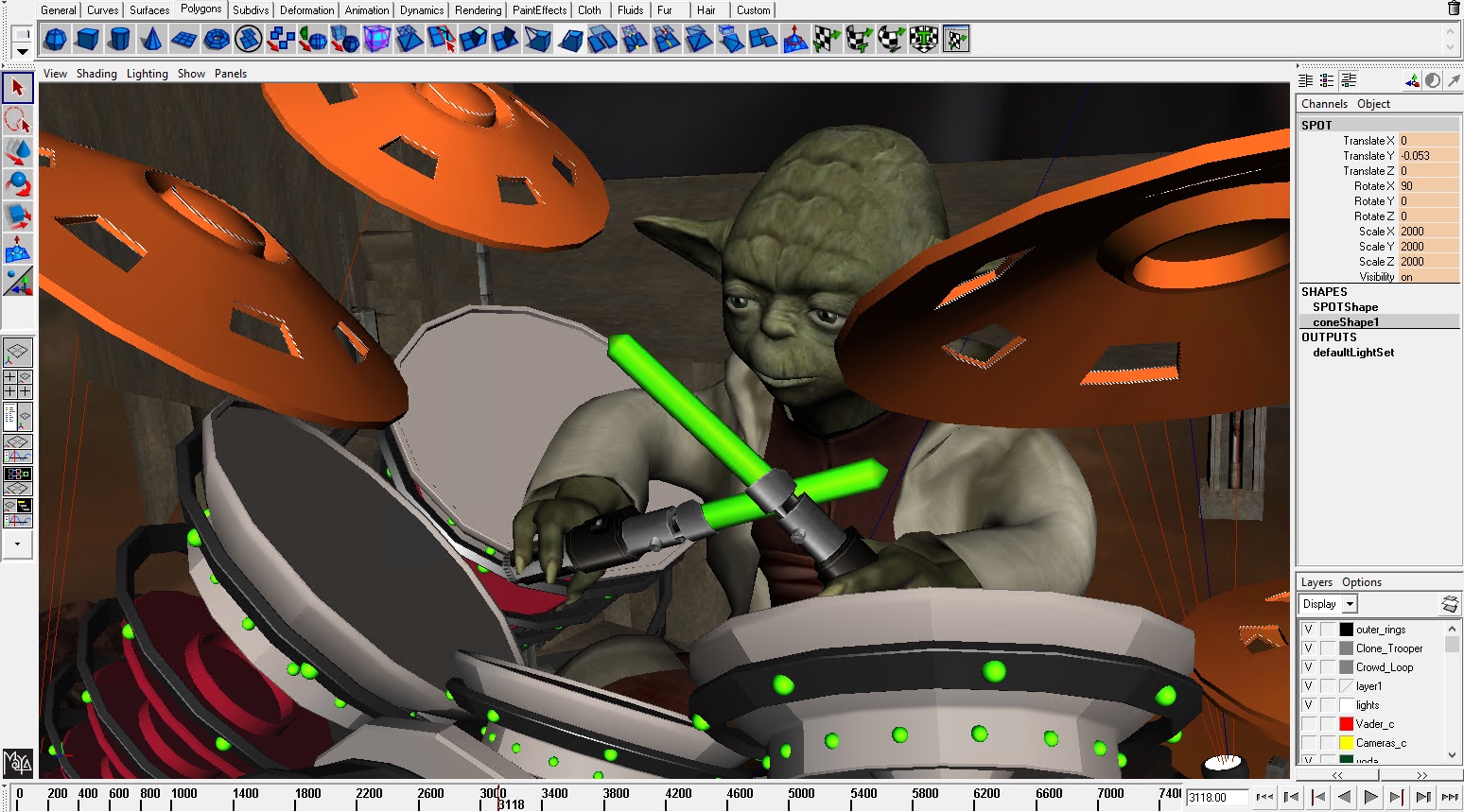Click the Play backwards button
Screen dimensions: 1464x812
tap(1344, 798)
